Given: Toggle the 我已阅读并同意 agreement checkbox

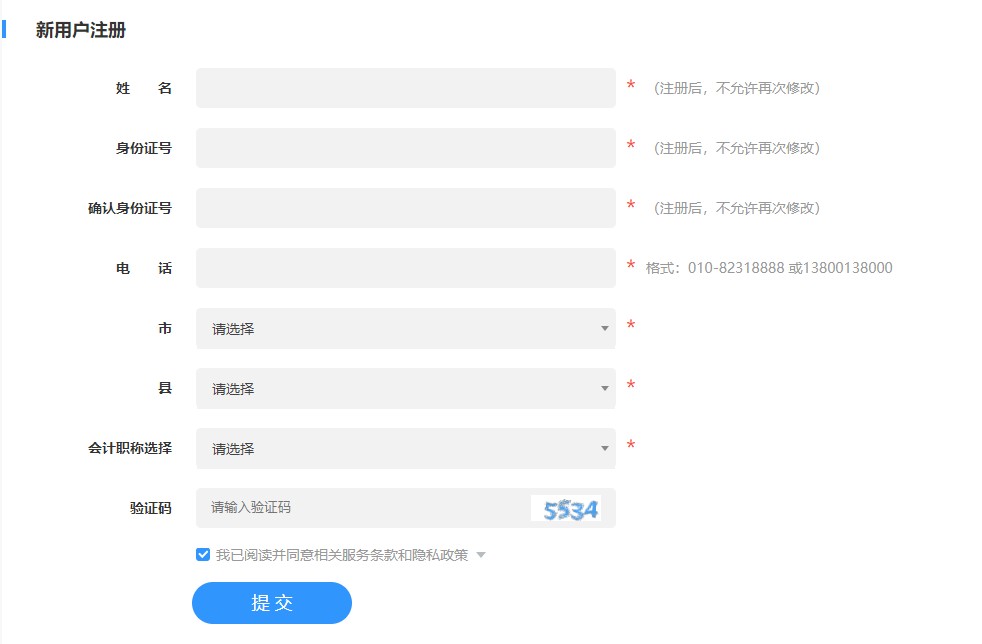Looking at the screenshot, I should coord(203,554).
